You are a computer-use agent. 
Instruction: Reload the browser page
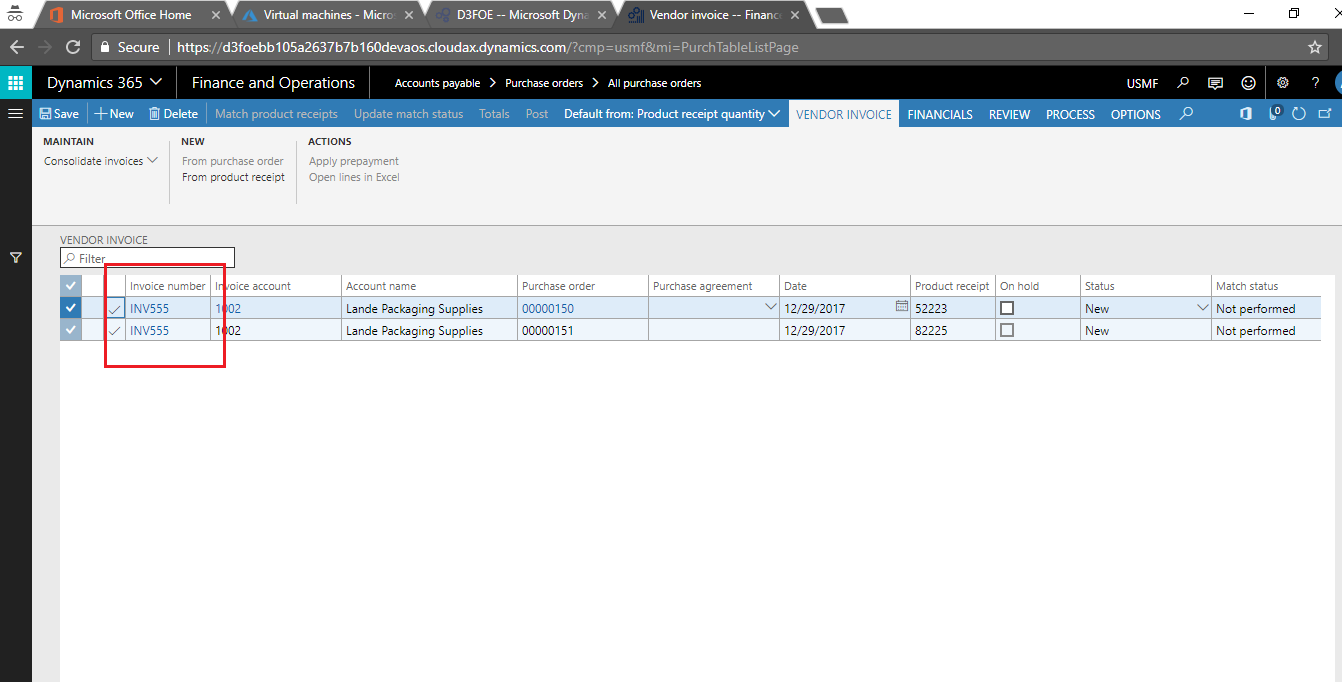[73, 47]
